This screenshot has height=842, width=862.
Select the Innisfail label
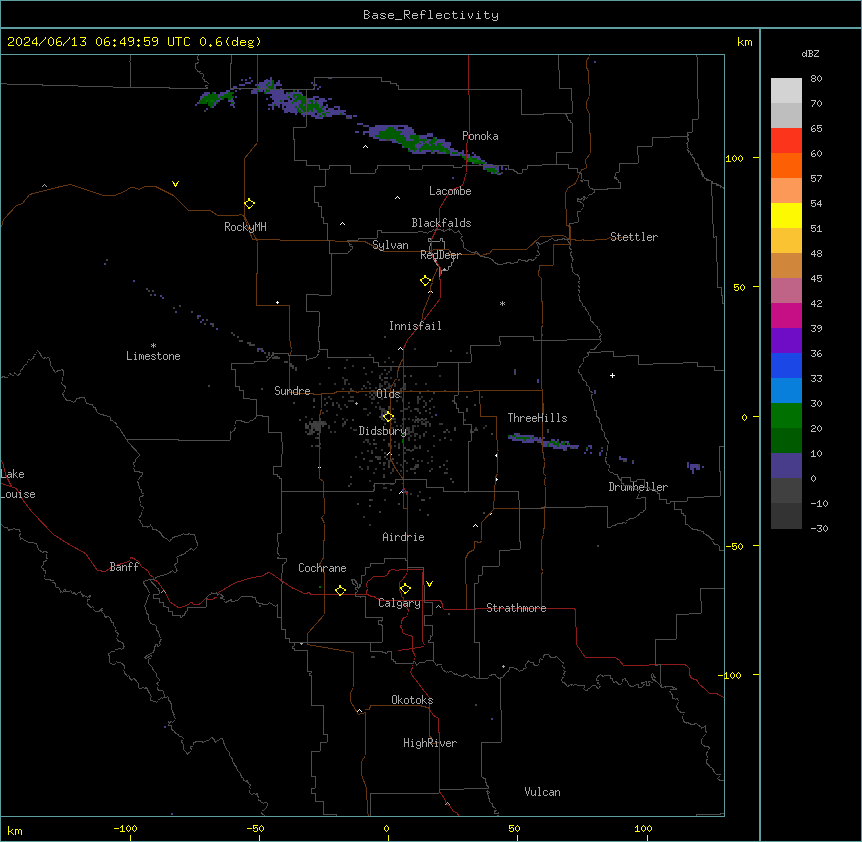point(415,326)
